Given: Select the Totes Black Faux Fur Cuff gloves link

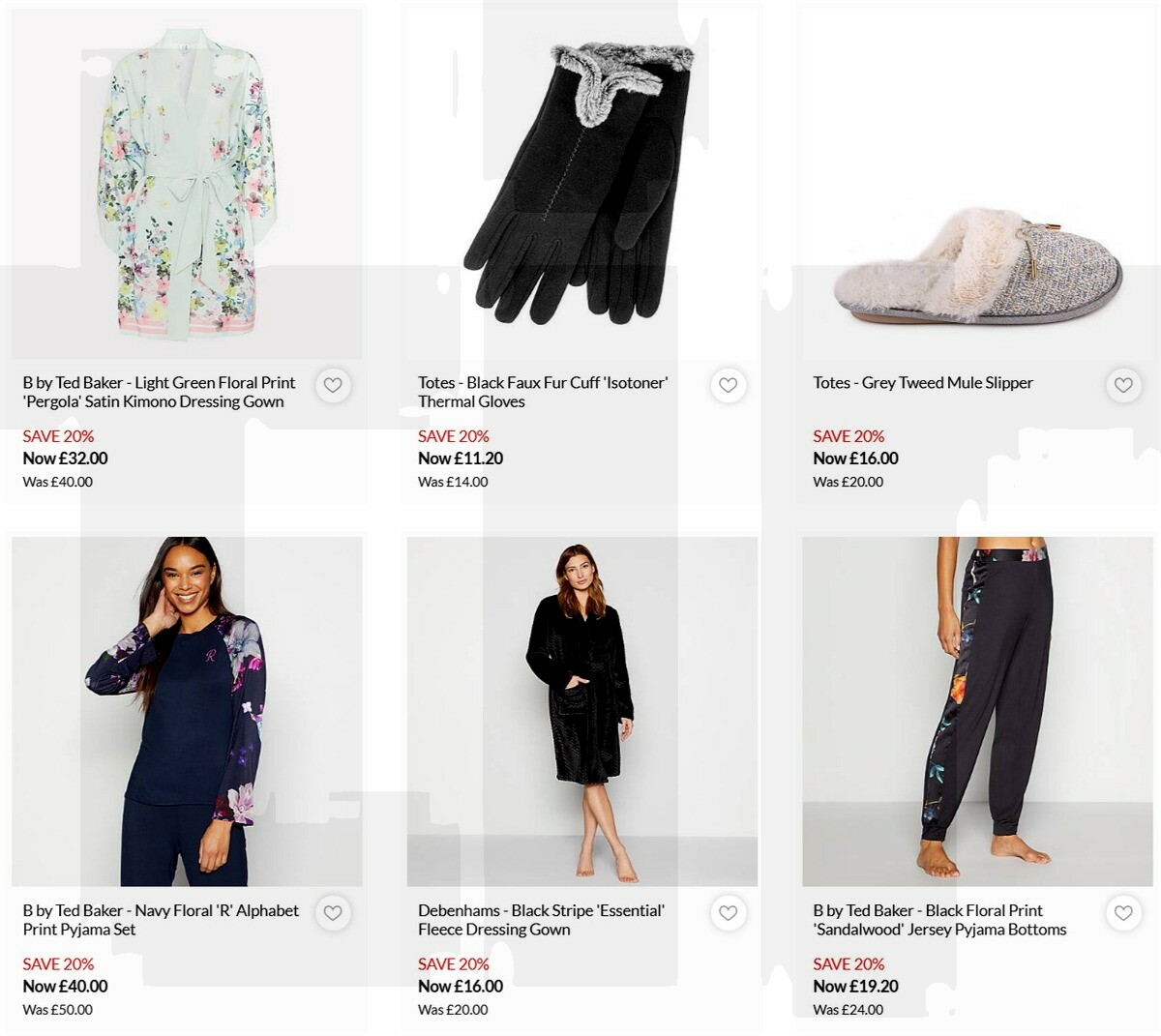Looking at the screenshot, I should coord(542,392).
